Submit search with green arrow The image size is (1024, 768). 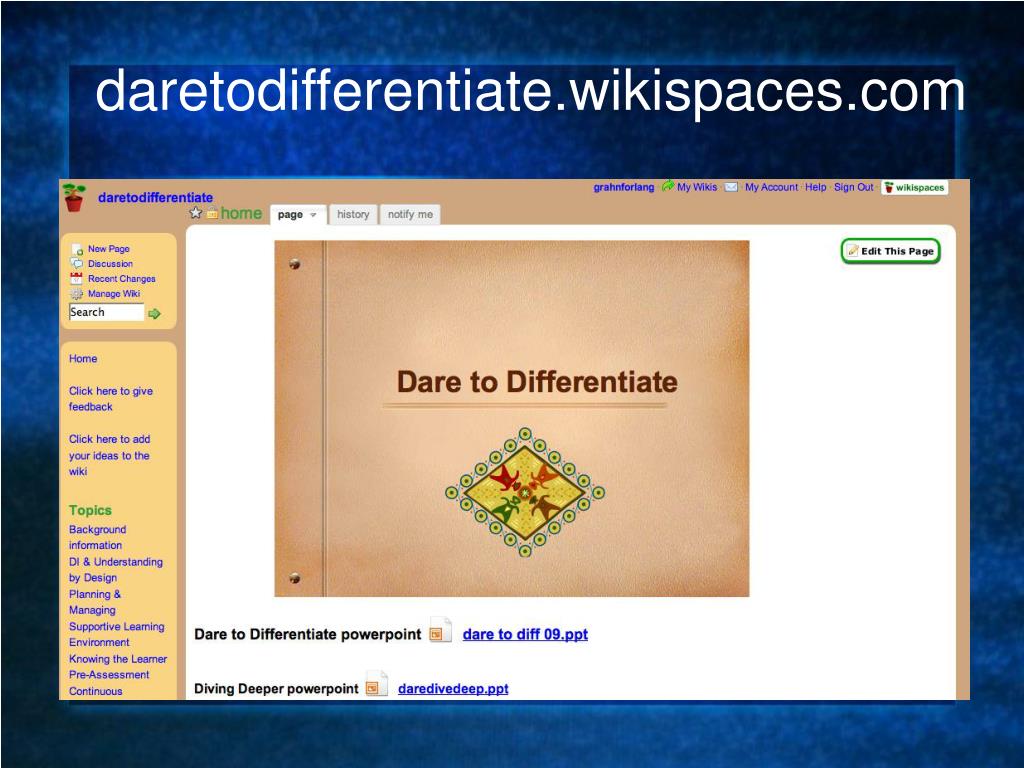(x=155, y=313)
